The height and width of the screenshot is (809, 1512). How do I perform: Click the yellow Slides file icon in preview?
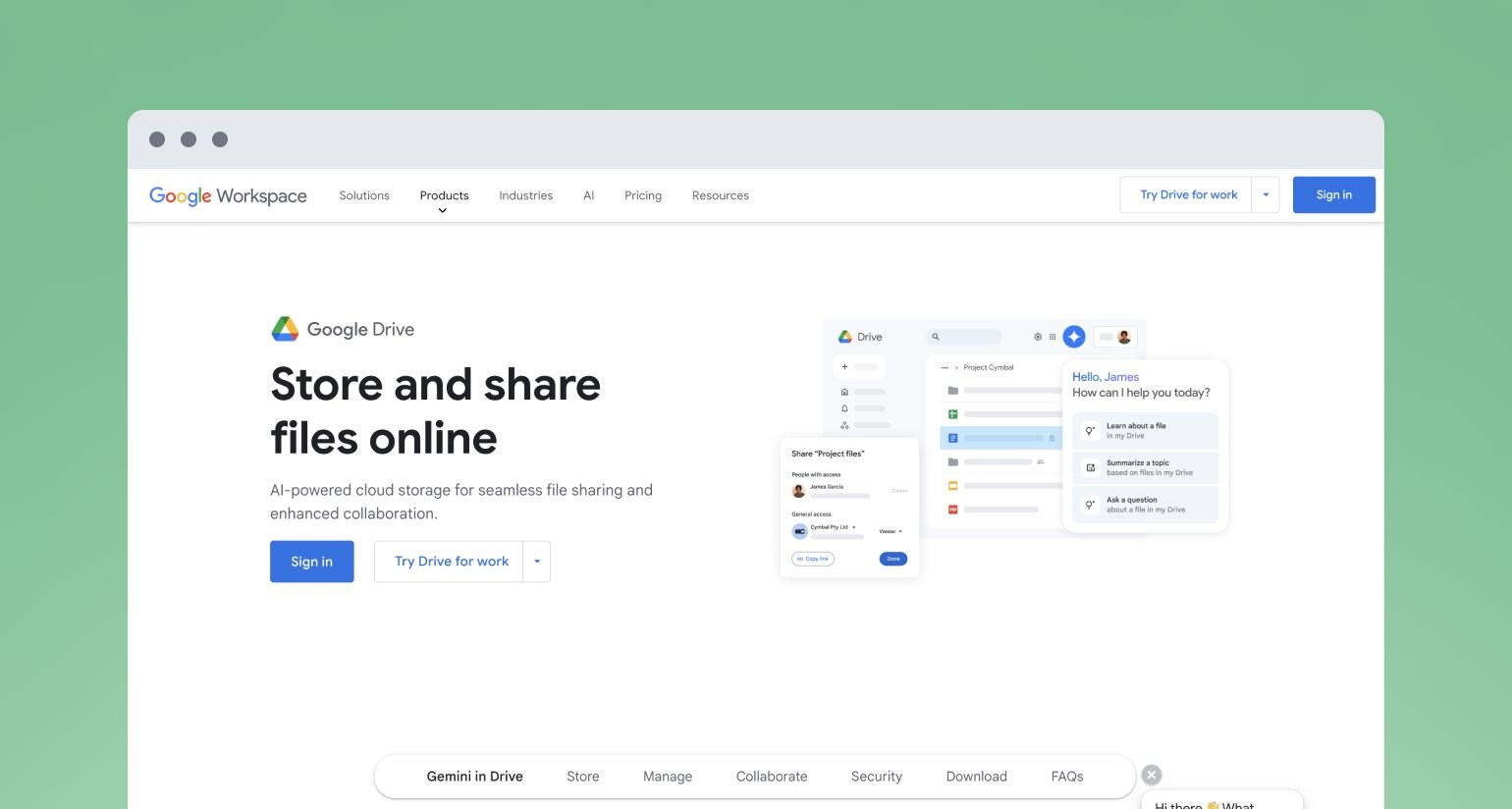point(952,486)
